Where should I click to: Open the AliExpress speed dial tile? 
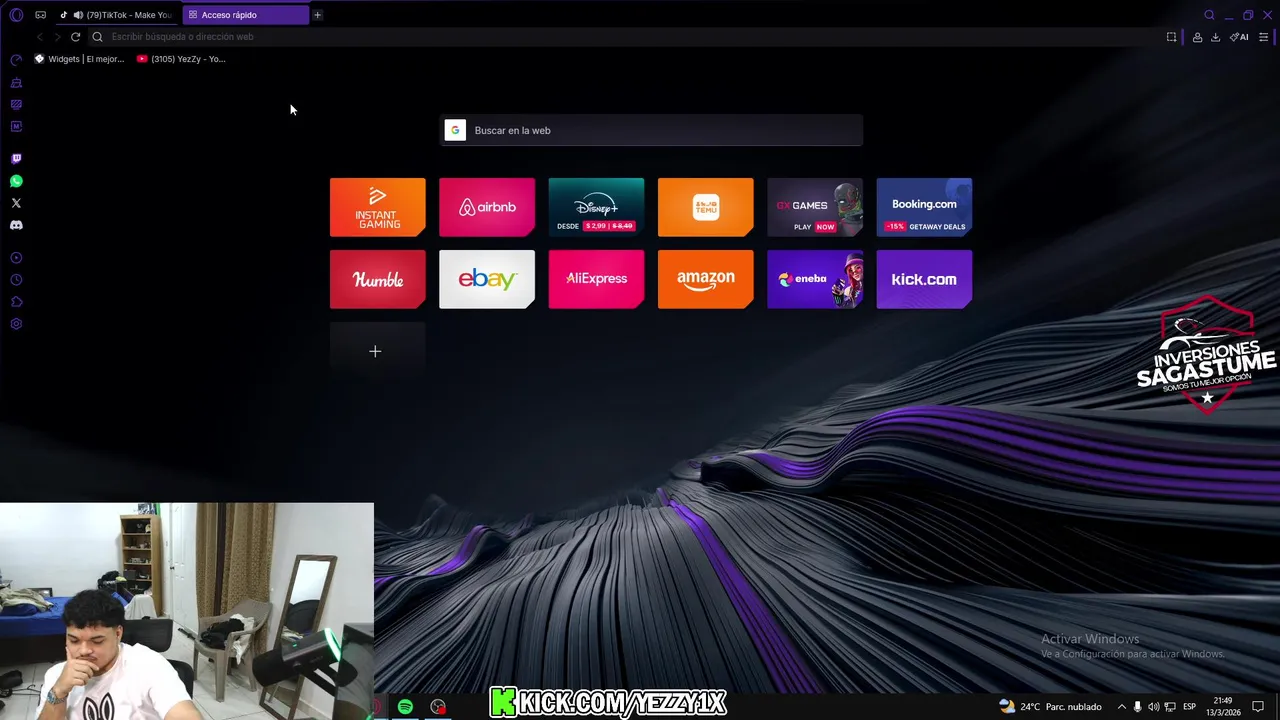[596, 279]
